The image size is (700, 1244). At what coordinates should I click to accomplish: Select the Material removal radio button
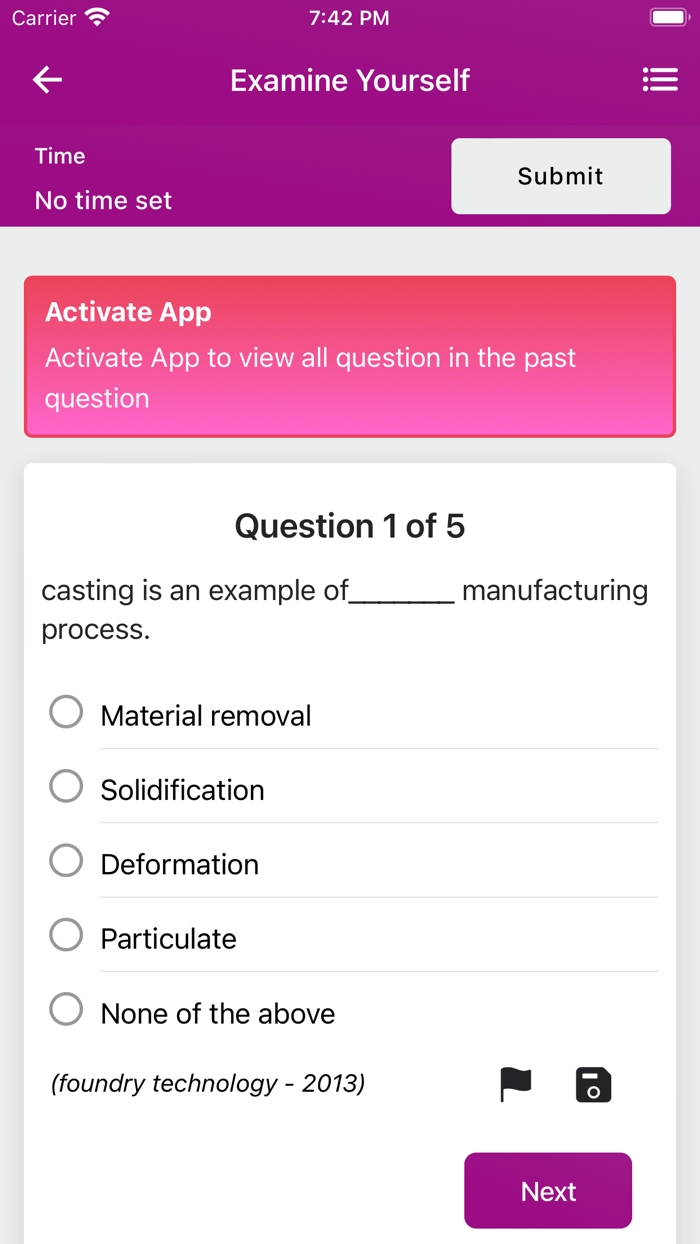pyautogui.click(x=66, y=713)
